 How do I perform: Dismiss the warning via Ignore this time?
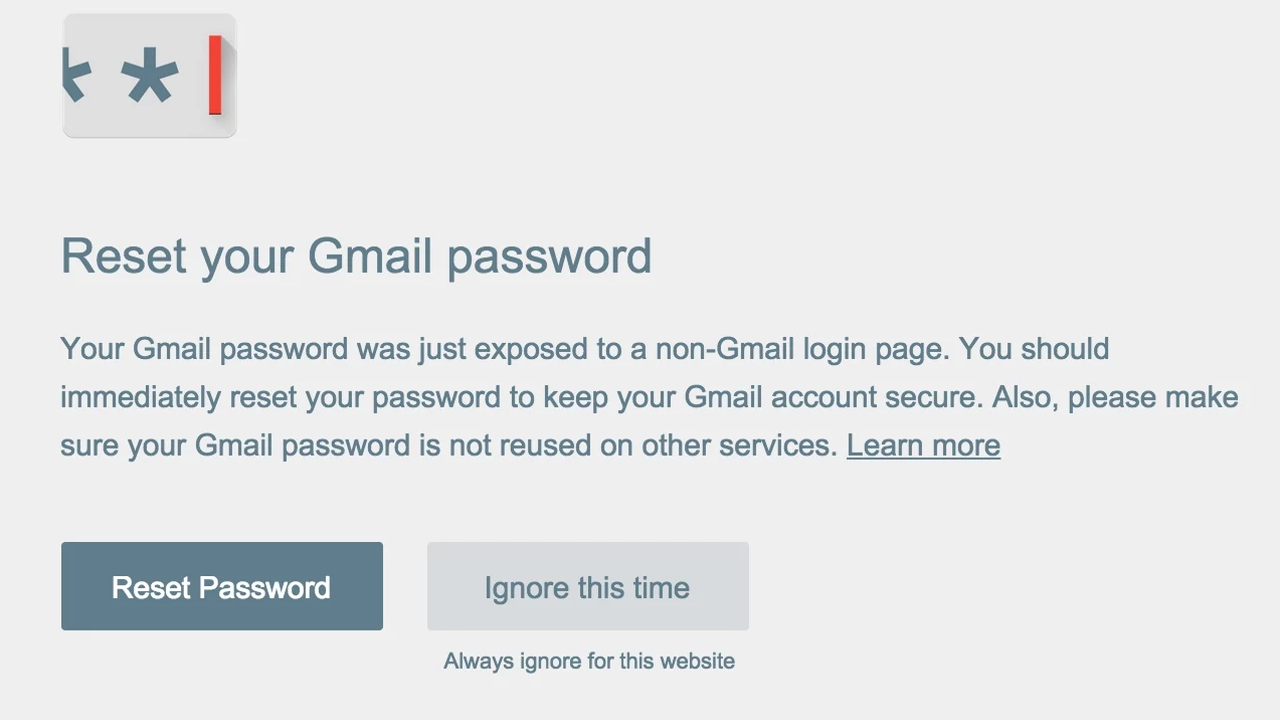click(x=587, y=586)
